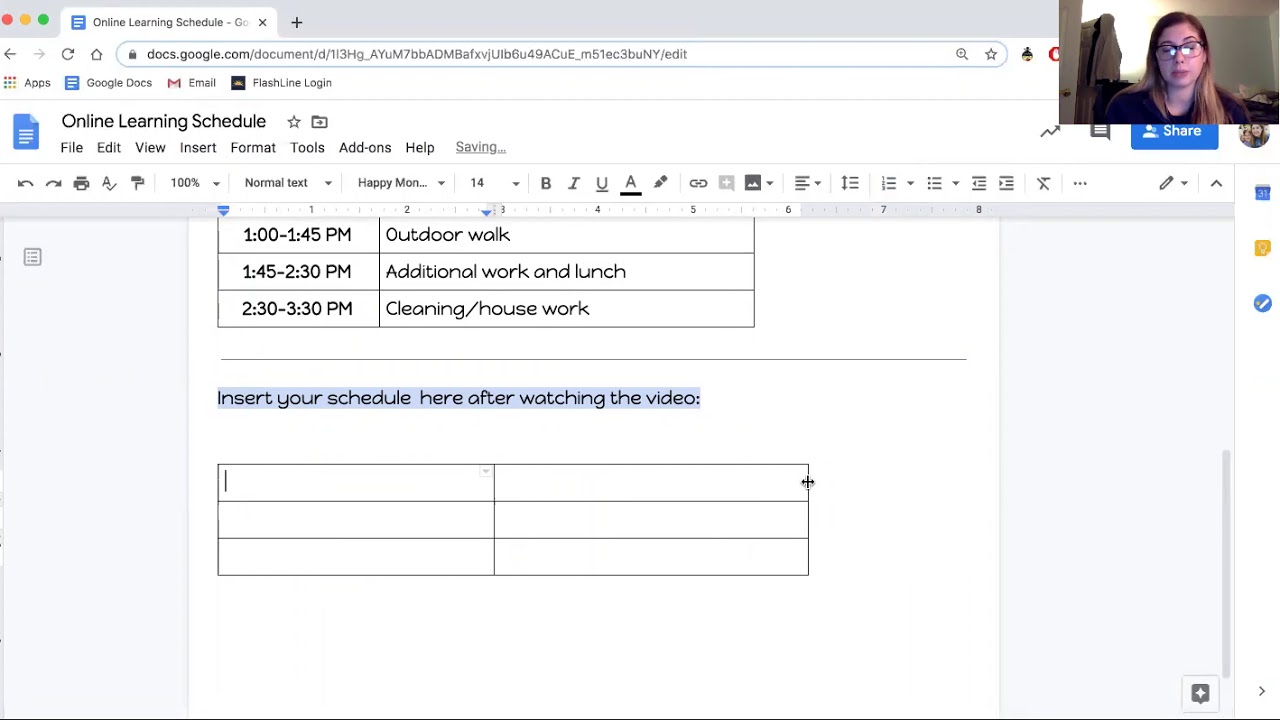Click the blue Share button
1280x720 pixels.
click(x=1174, y=131)
